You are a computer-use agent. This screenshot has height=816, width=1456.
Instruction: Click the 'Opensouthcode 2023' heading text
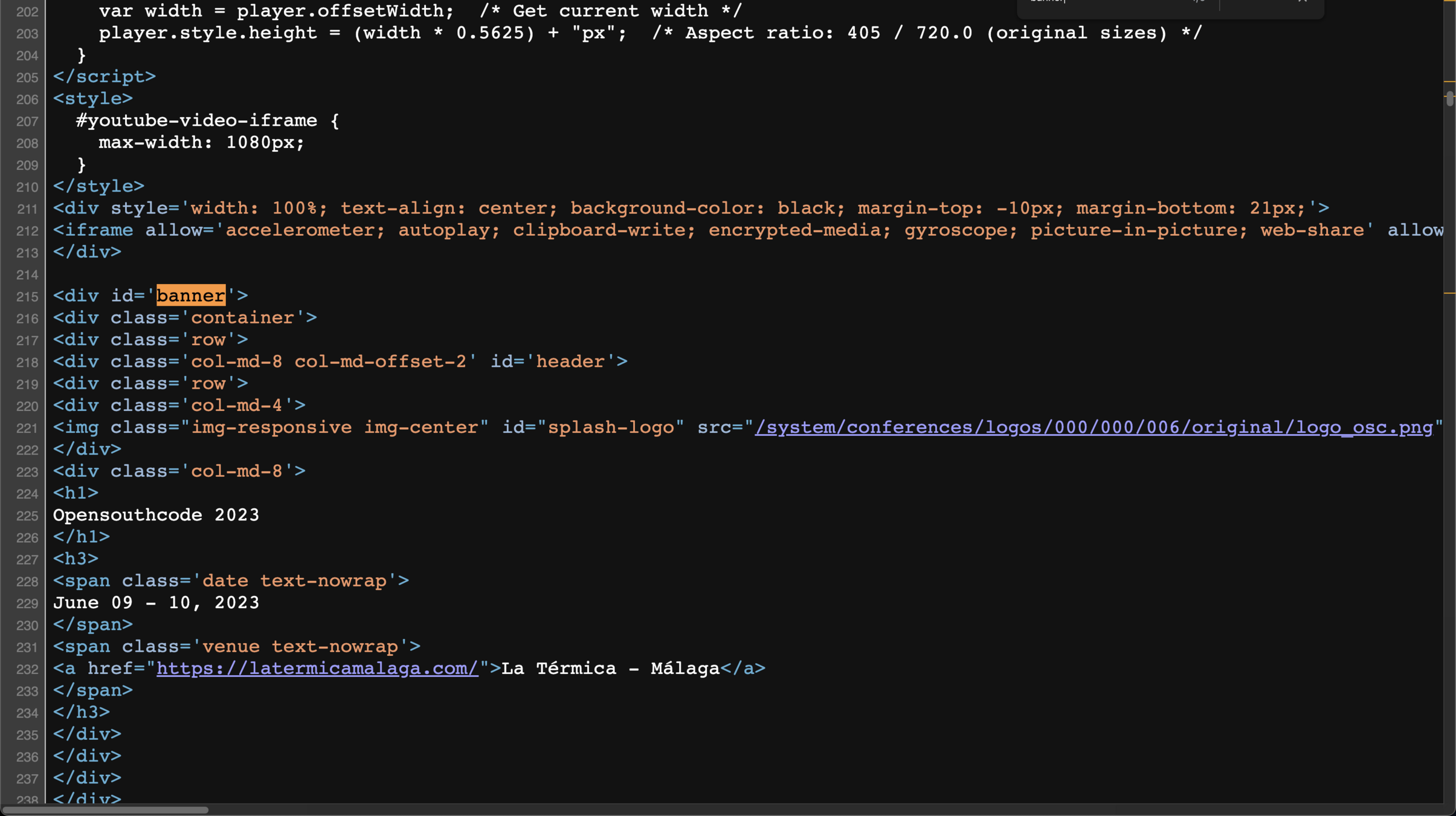pyautogui.click(x=156, y=515)
